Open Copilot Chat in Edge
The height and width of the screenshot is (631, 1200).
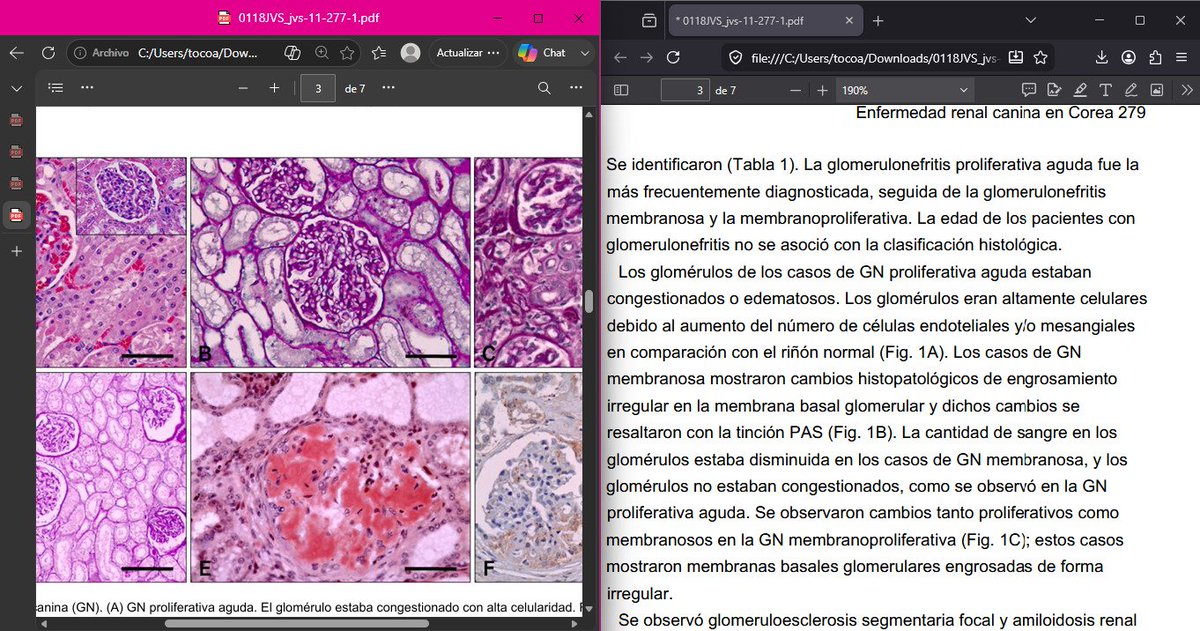[542, 53]
